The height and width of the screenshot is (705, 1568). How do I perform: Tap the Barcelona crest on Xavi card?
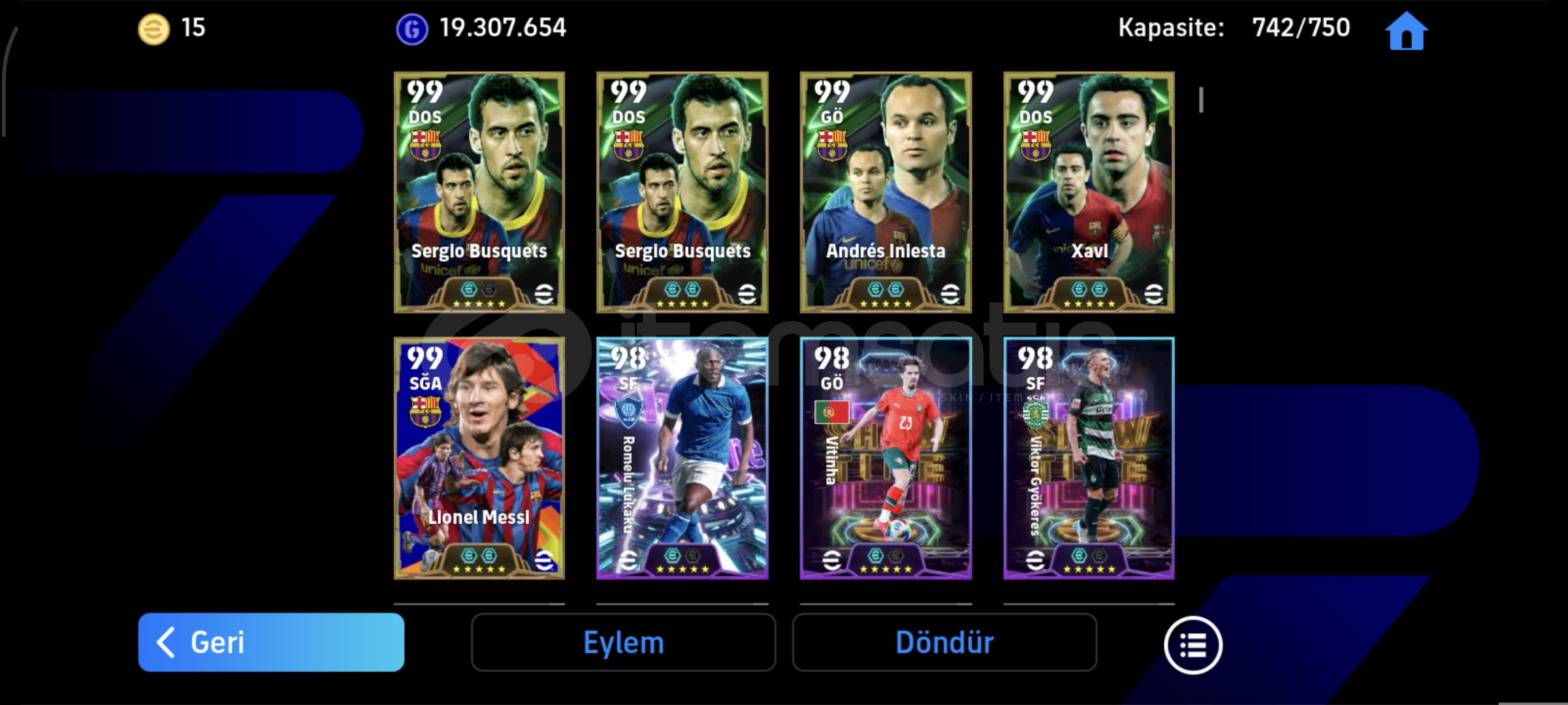point(1036,145)
